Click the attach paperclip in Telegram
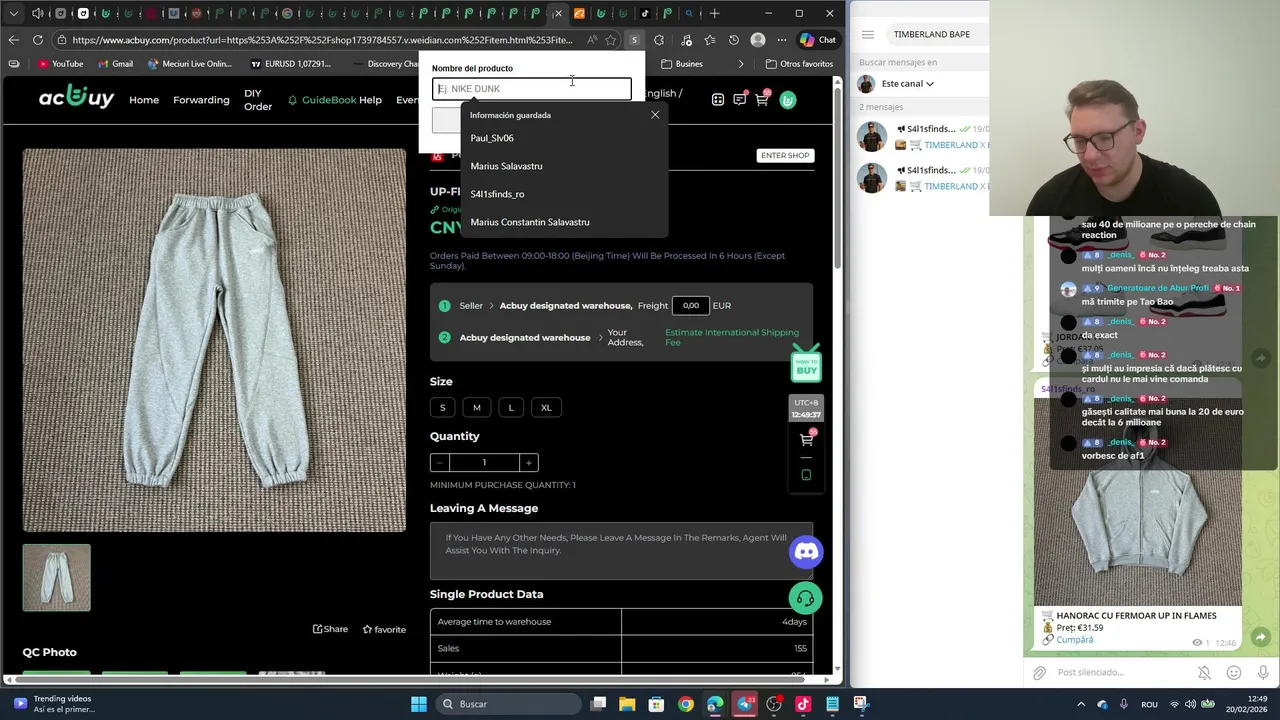1280x720 pixels. point(1040,673)
